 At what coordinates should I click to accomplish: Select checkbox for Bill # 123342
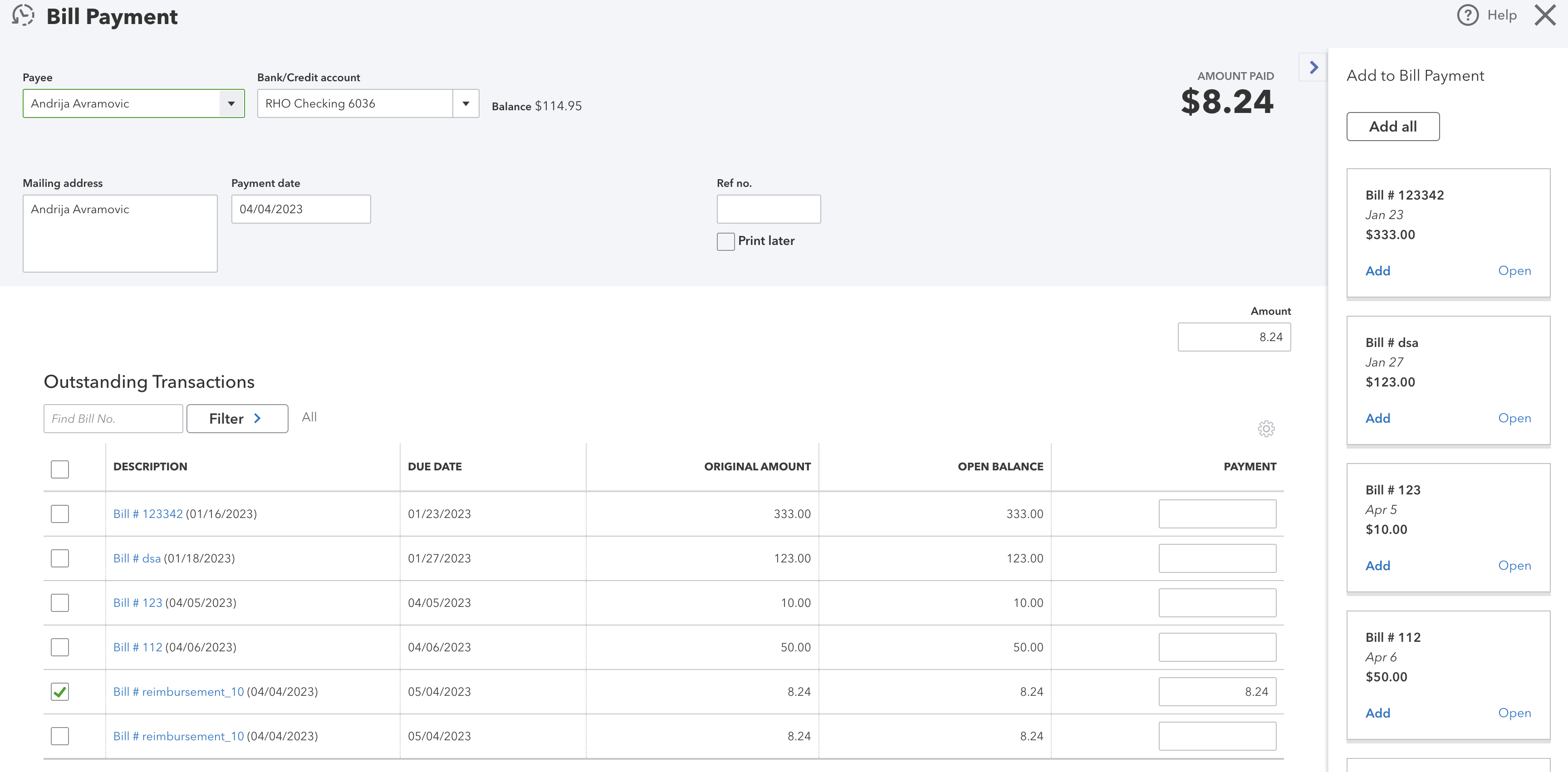(x=59, y=514)
